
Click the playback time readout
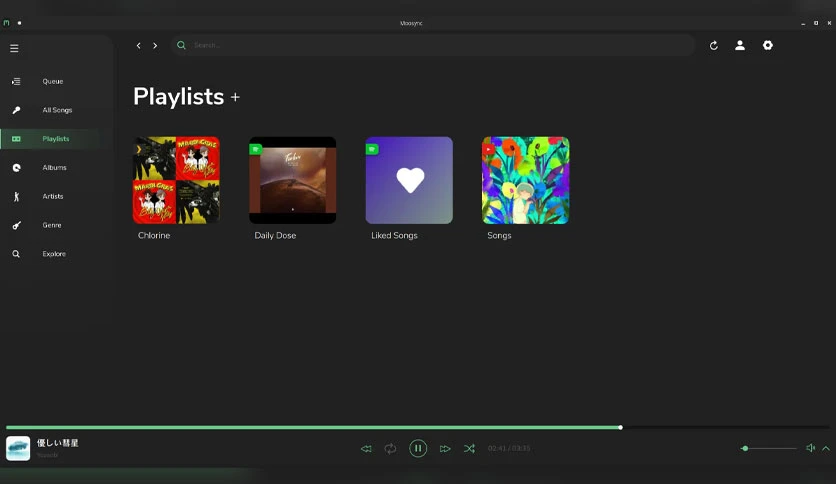pos(509,448)
